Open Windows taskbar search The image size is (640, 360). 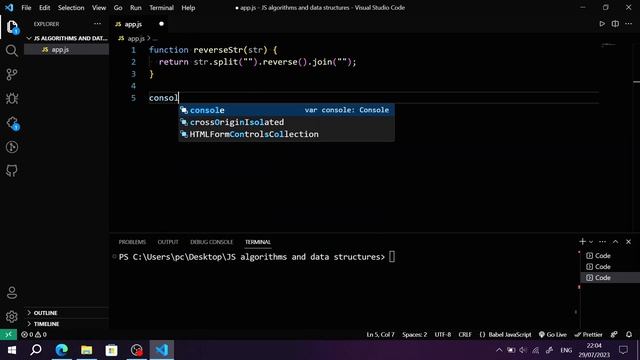click(x=36, y=350)
